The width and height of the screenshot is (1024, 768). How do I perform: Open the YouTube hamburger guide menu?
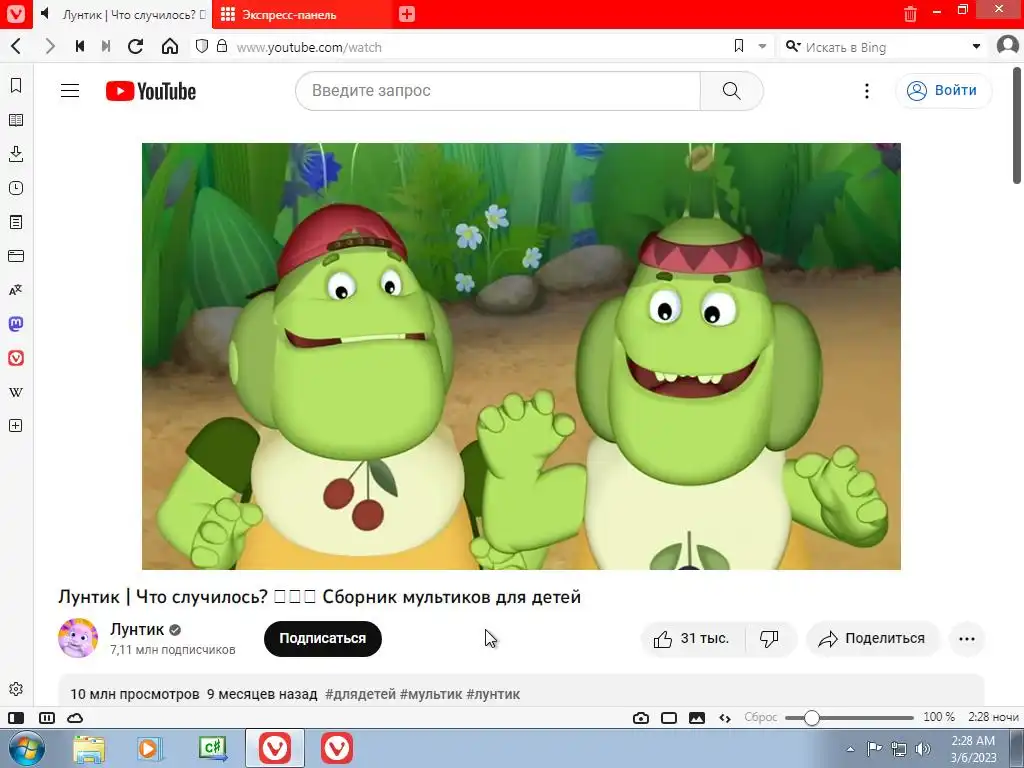click(x=70, y=91)
